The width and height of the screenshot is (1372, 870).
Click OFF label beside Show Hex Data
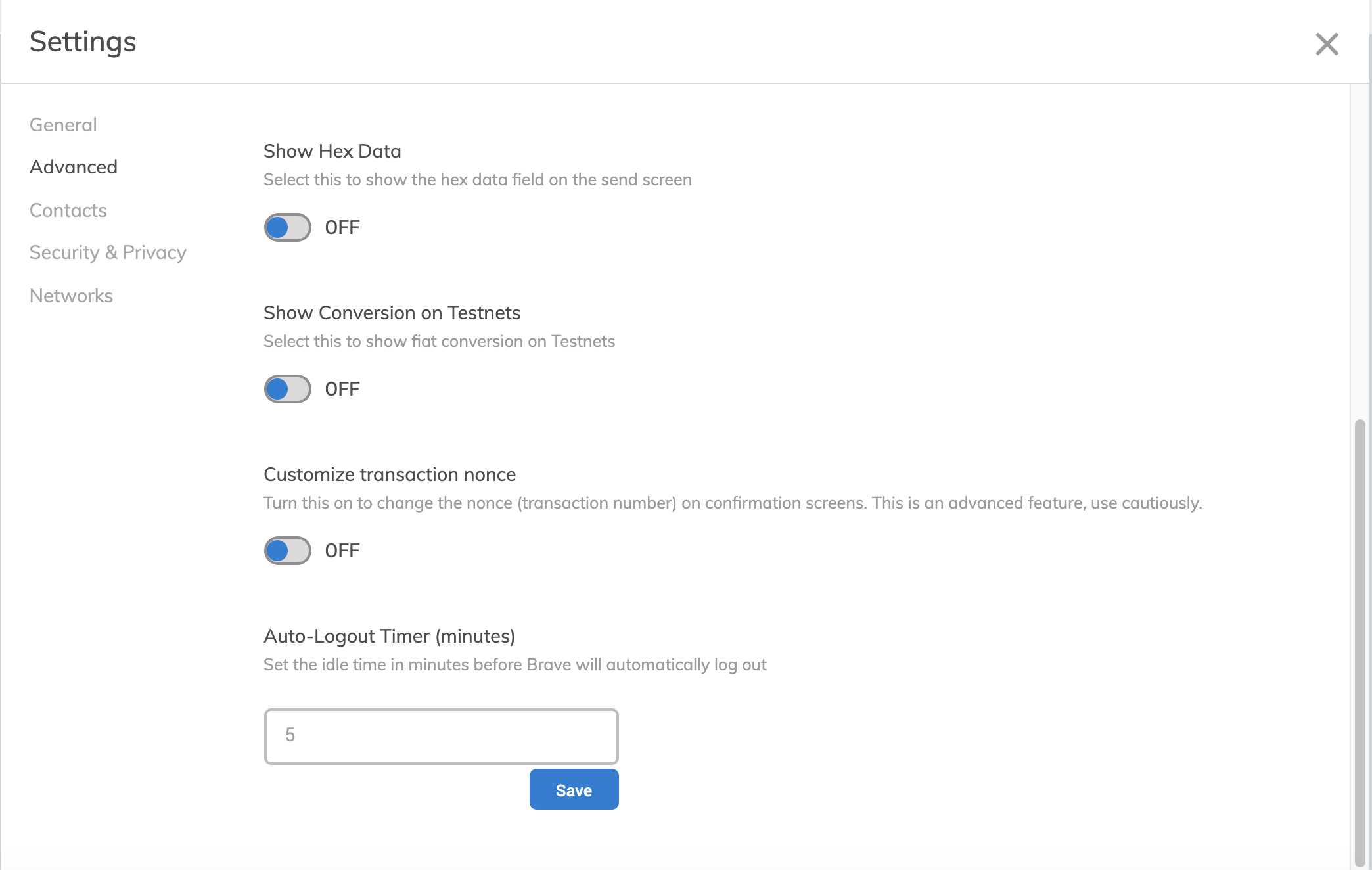coord(342,227)
